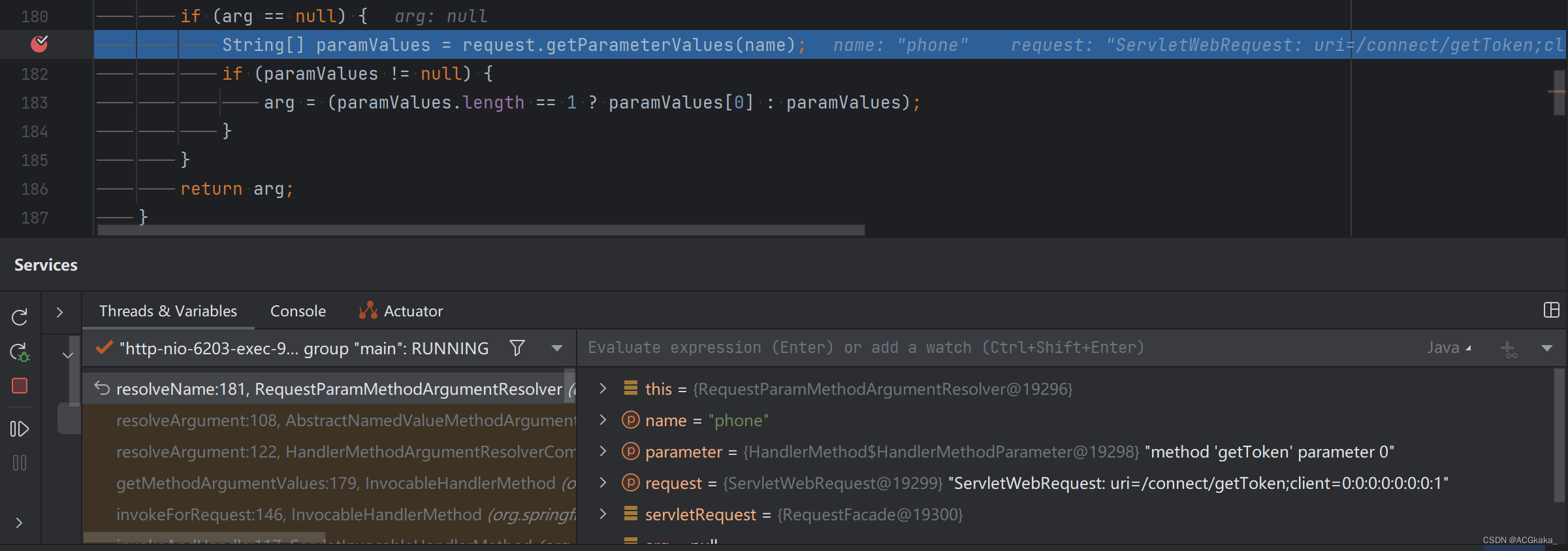Screen dimensions: 1568x551
Task: Expand the Services tree panel arrow
Action: (x=59, y=312)
